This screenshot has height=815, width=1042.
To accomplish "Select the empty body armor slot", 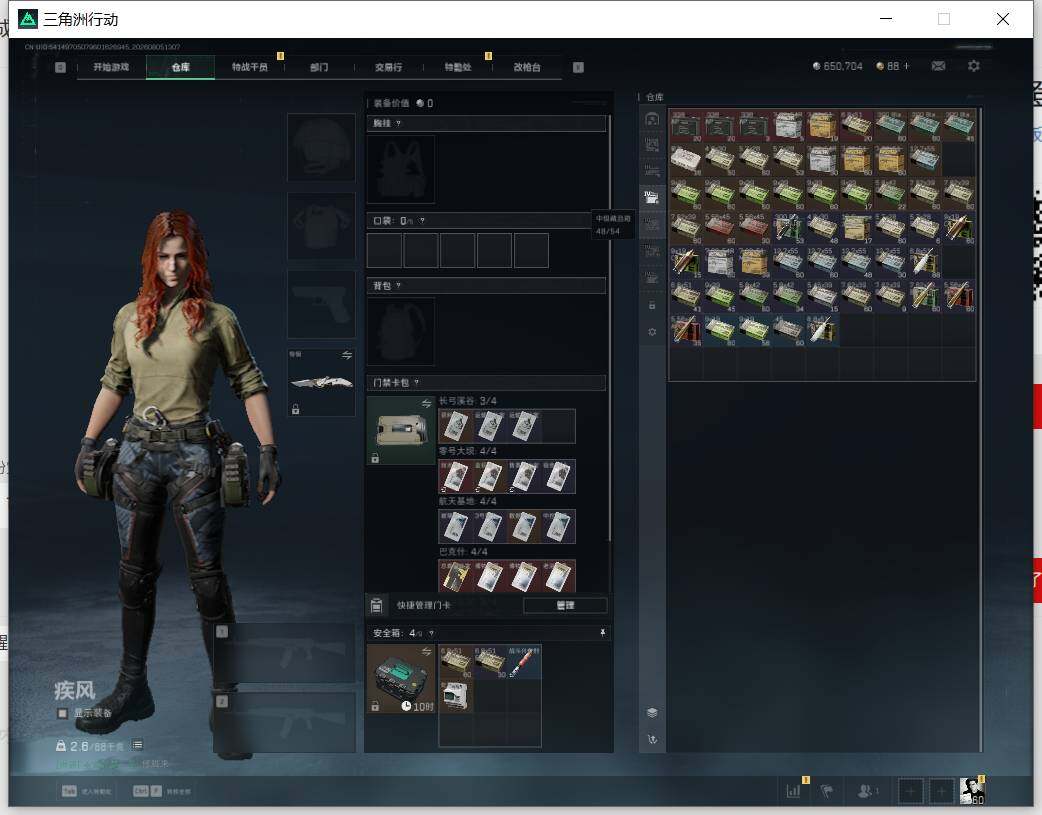I will coord(321,226).
